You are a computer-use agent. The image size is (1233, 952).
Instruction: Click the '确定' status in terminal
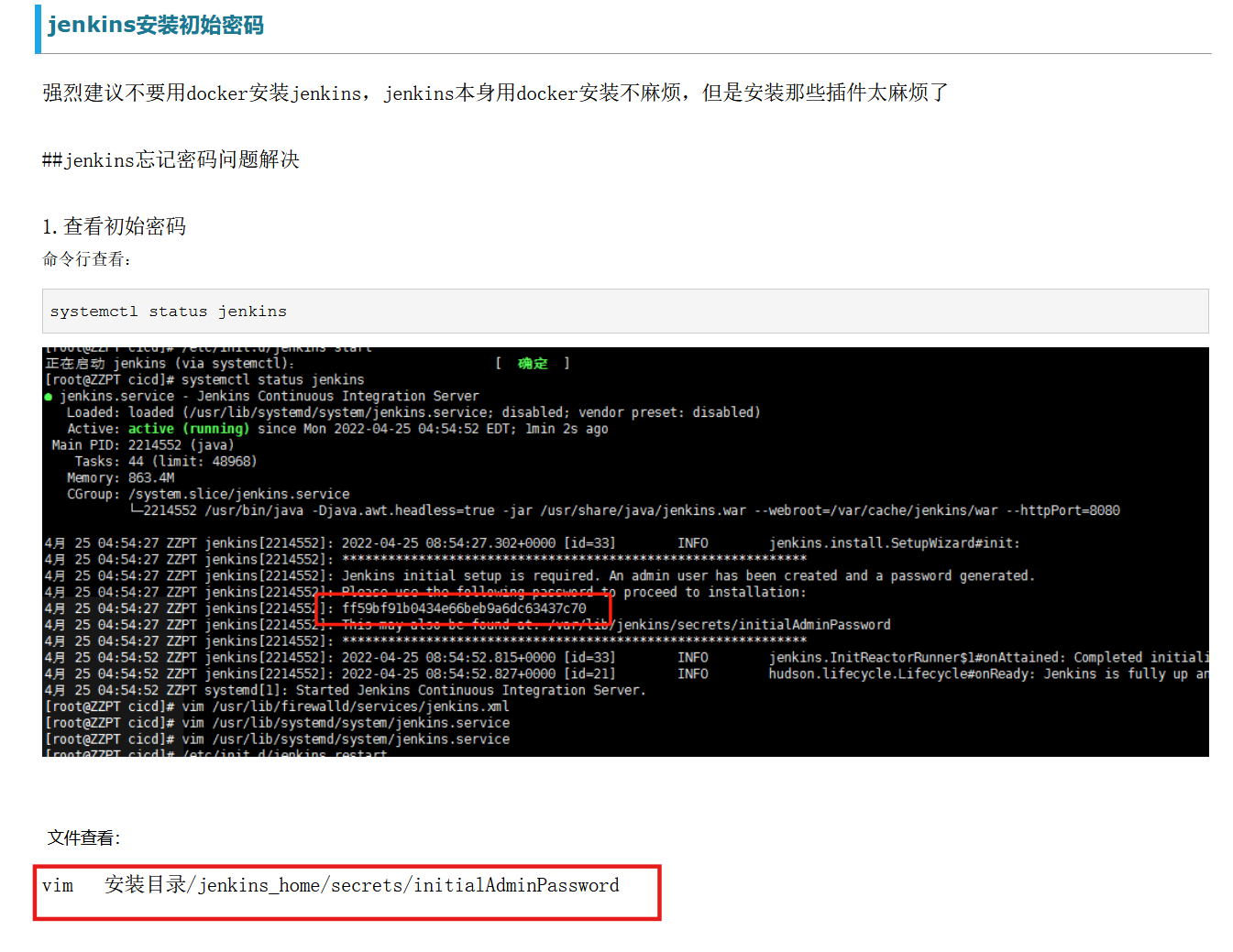pyautogui.click(x=533, y=364)
